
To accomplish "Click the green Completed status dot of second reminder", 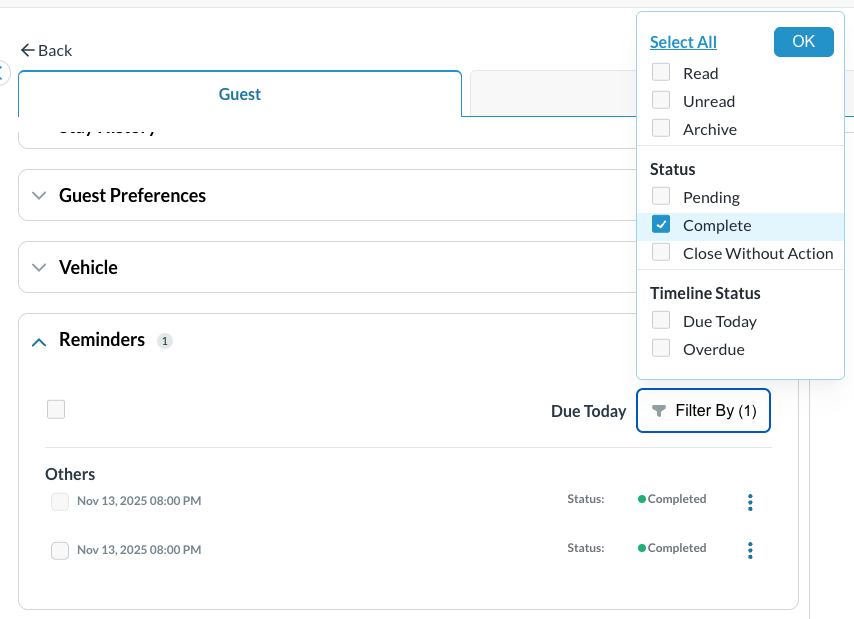I will [641, 547].
